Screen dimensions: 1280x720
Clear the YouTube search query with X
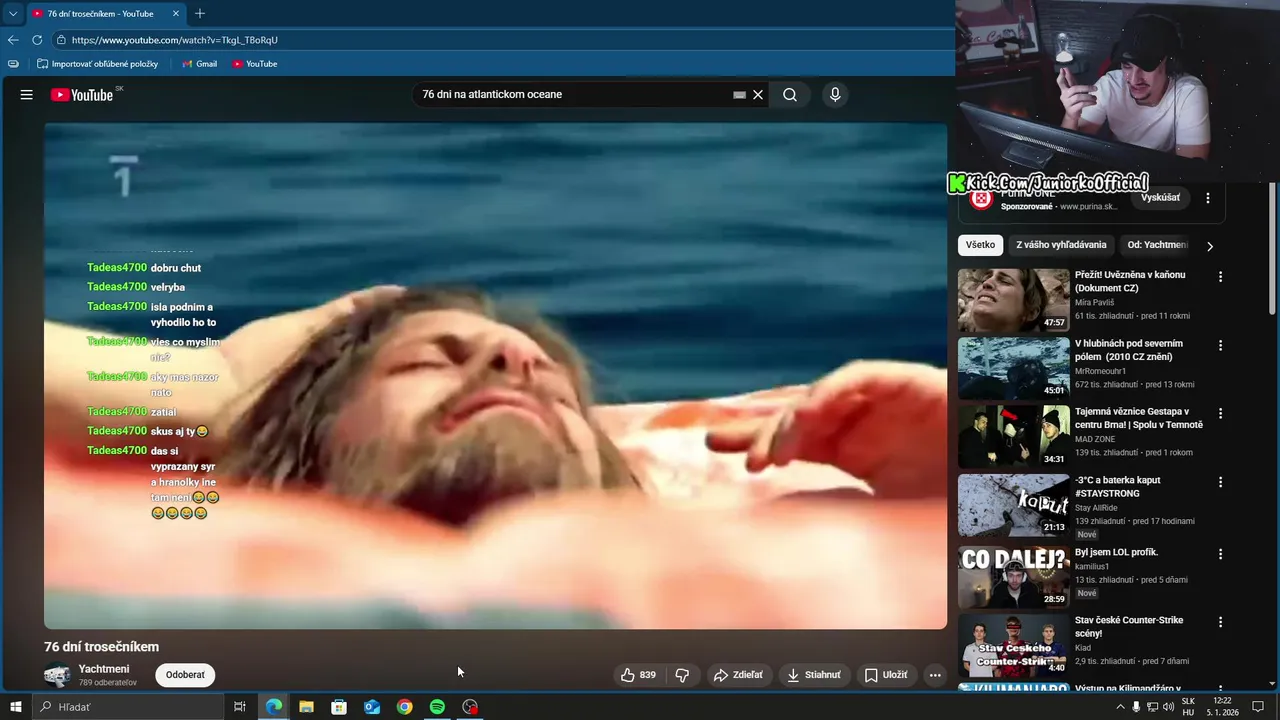tap(758, 95)
